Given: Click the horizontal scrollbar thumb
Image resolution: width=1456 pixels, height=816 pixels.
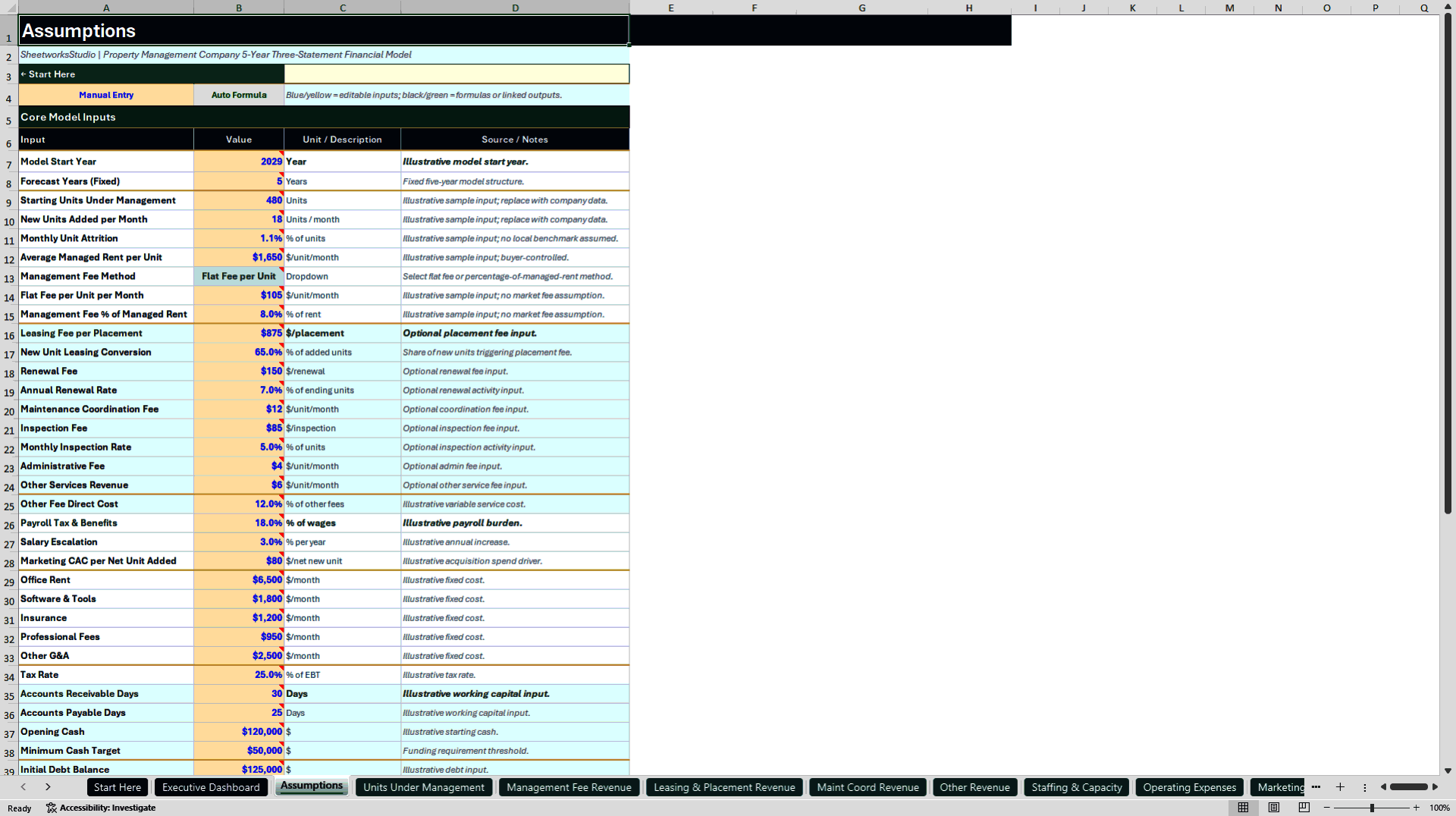Looking at the screenshot, I should coord(1409,787).
